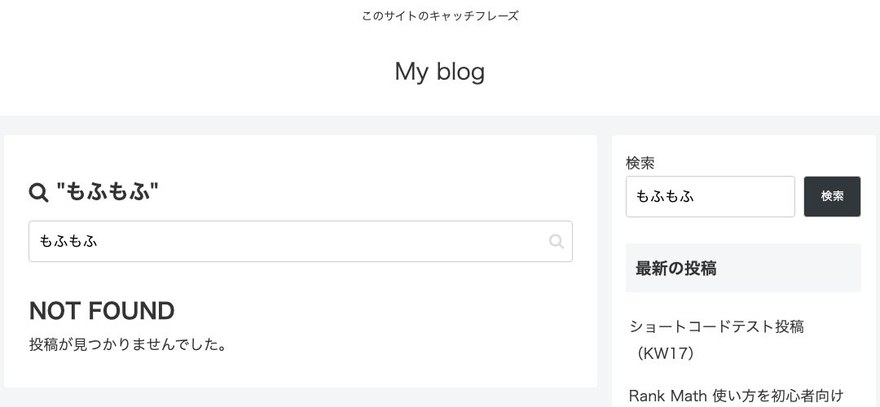The height and width of the screenshot is (407, 880).
Task: Click the 検索 label above sidebar field
Action: 640,163
